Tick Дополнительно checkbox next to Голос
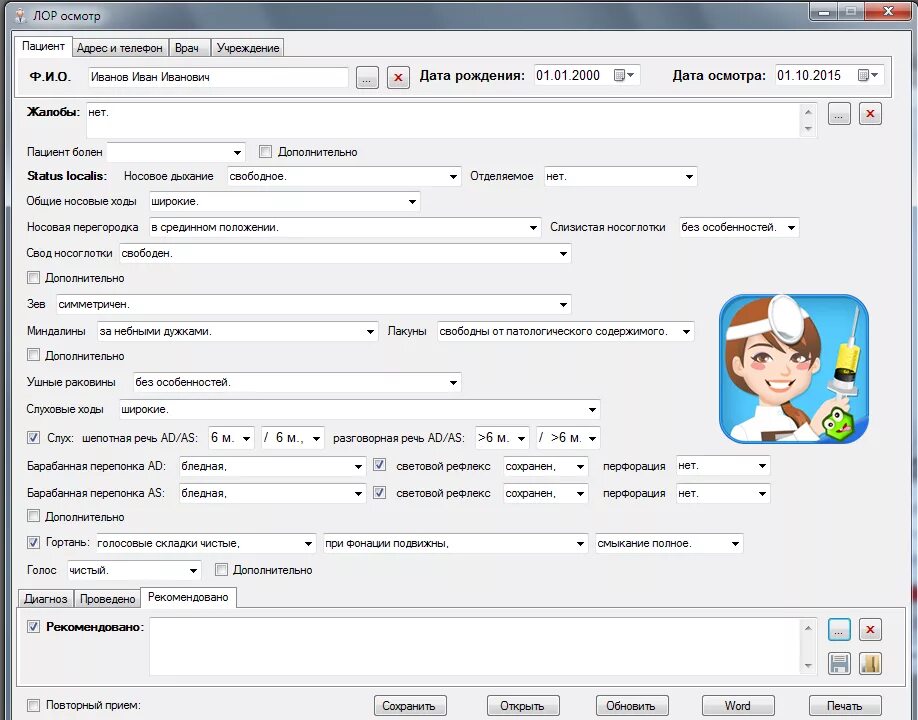This screenshot has width=918, height=720. tap(221, 570)
